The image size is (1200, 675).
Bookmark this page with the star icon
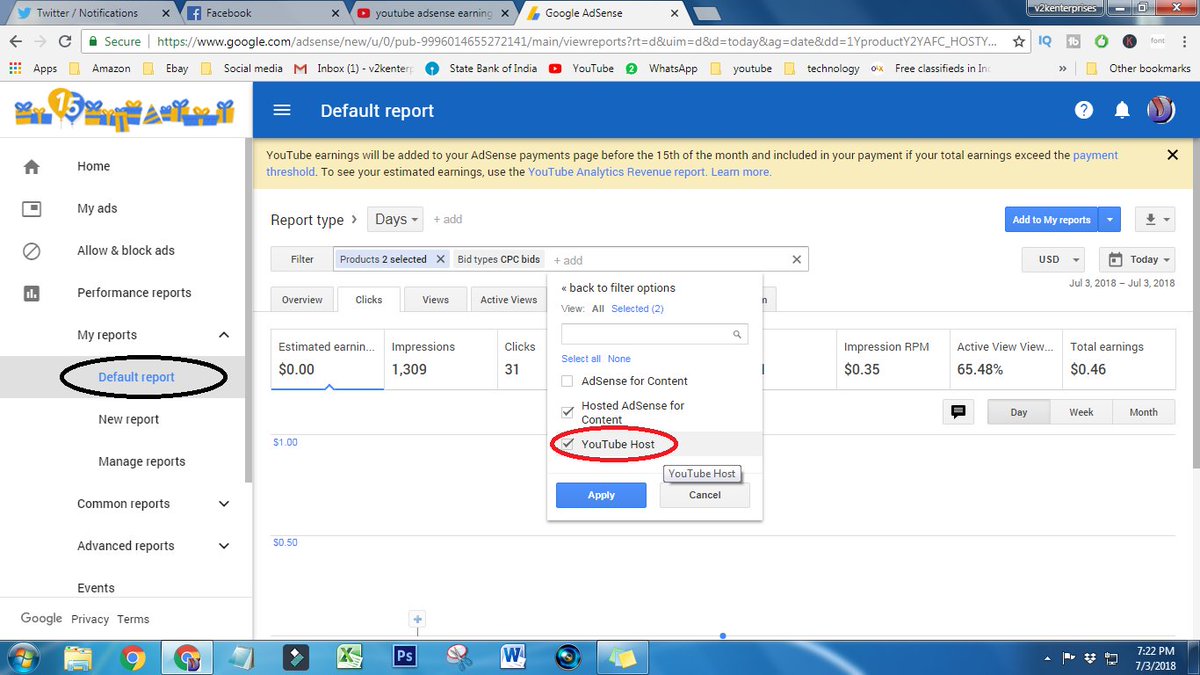click(1018, 42)
